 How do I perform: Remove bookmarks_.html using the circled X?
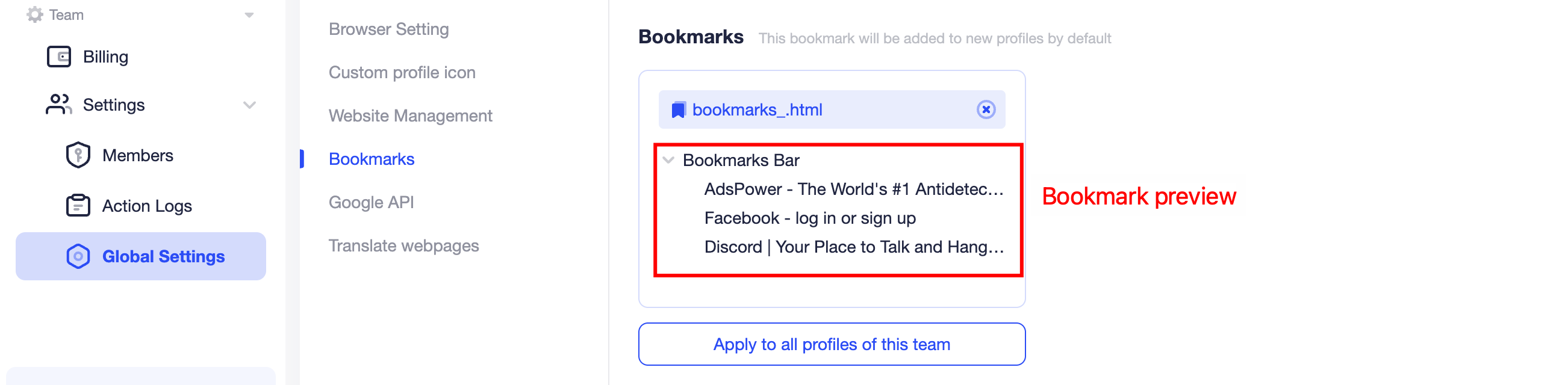(986, 109)
